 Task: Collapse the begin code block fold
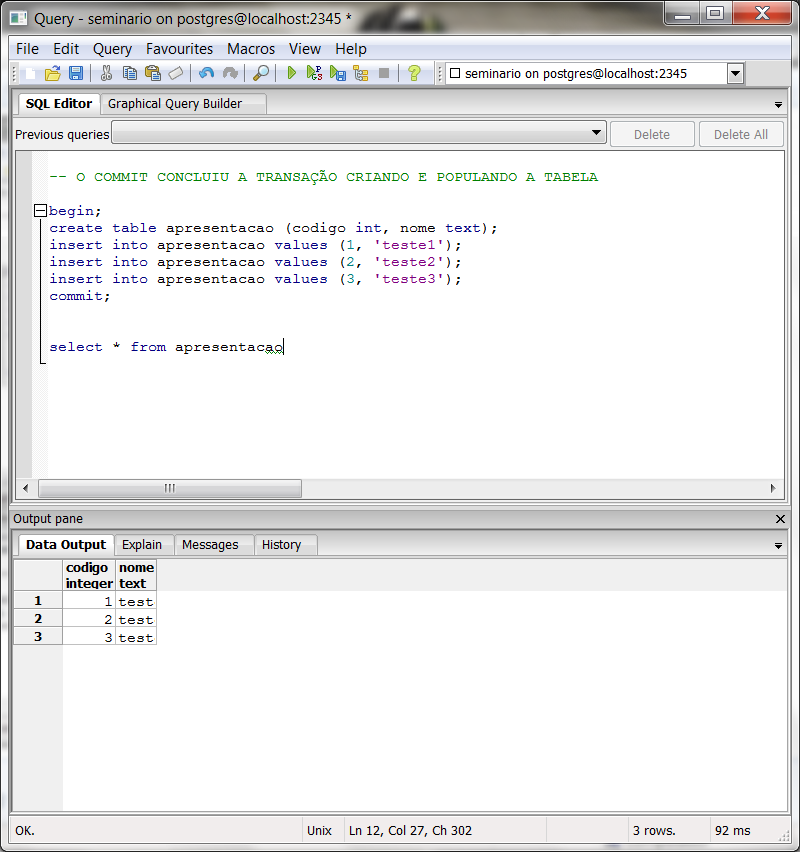(x=40, y=211)
